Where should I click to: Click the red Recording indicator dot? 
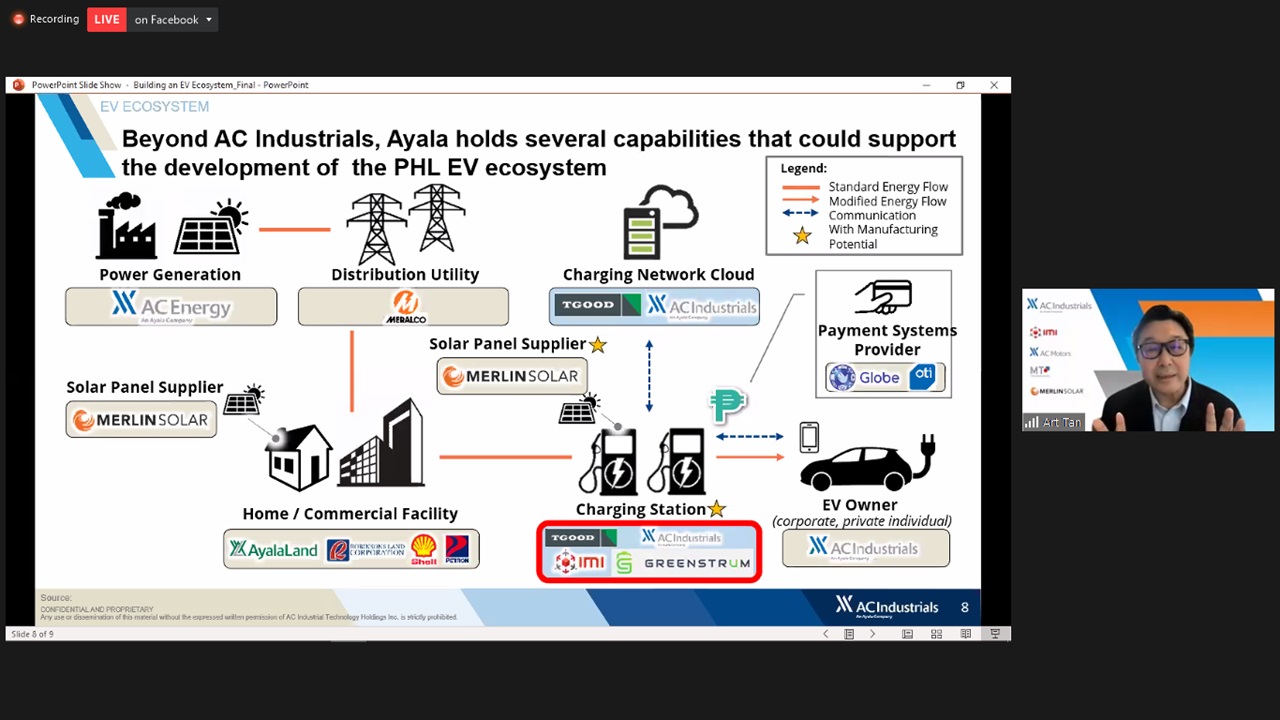tap(18, 19)
